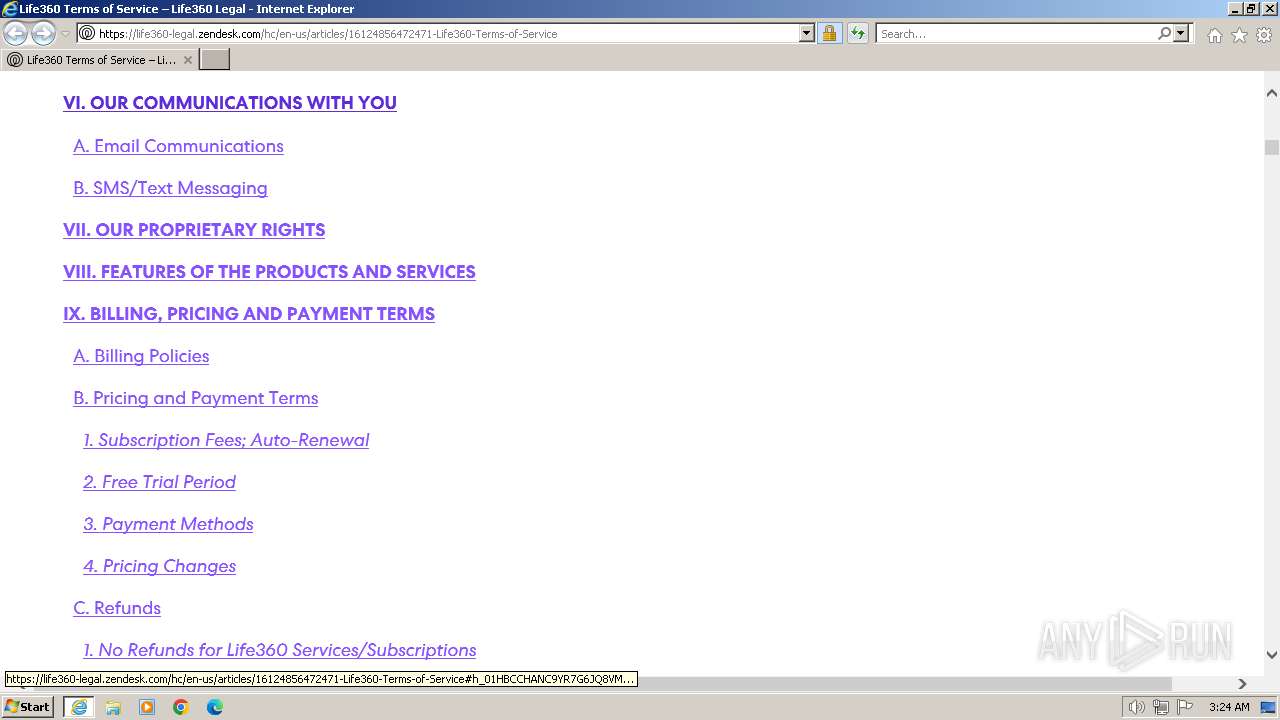Open the Windows Start menu
Viewport: 1280px width, 720px height.
28,706
